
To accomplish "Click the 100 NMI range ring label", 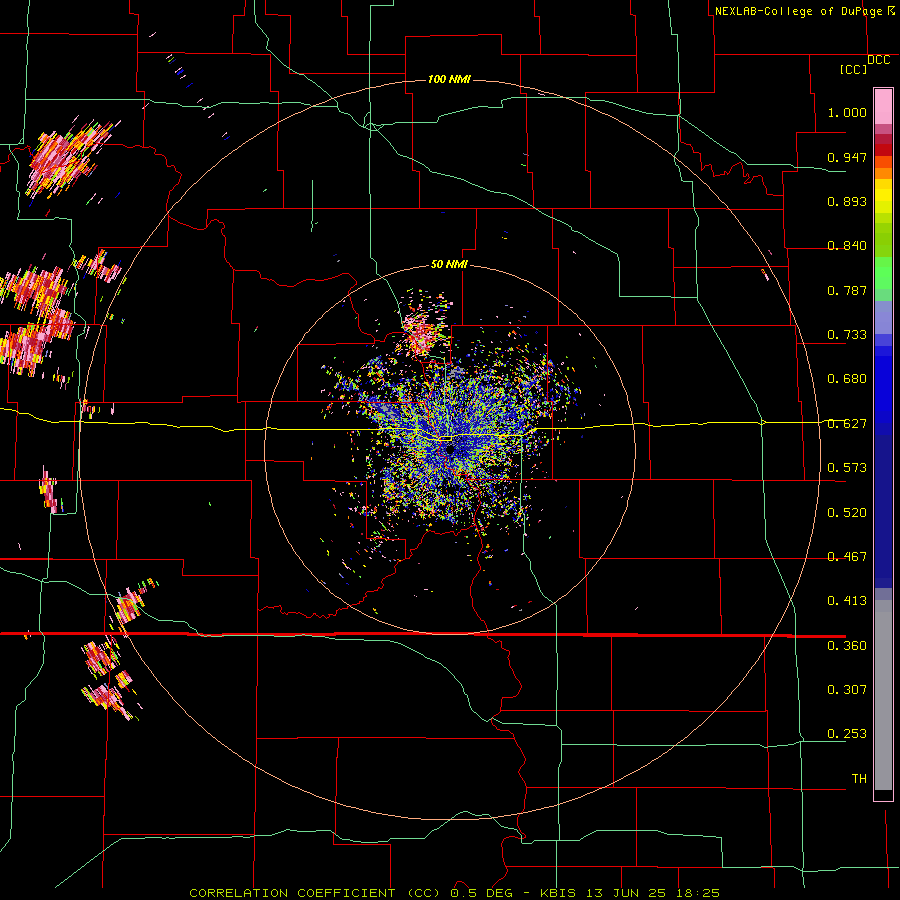I will [449, 79].
